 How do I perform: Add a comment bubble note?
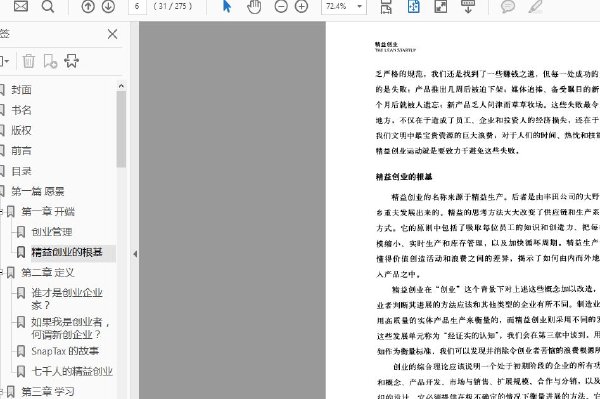click(x=508, y=7)
